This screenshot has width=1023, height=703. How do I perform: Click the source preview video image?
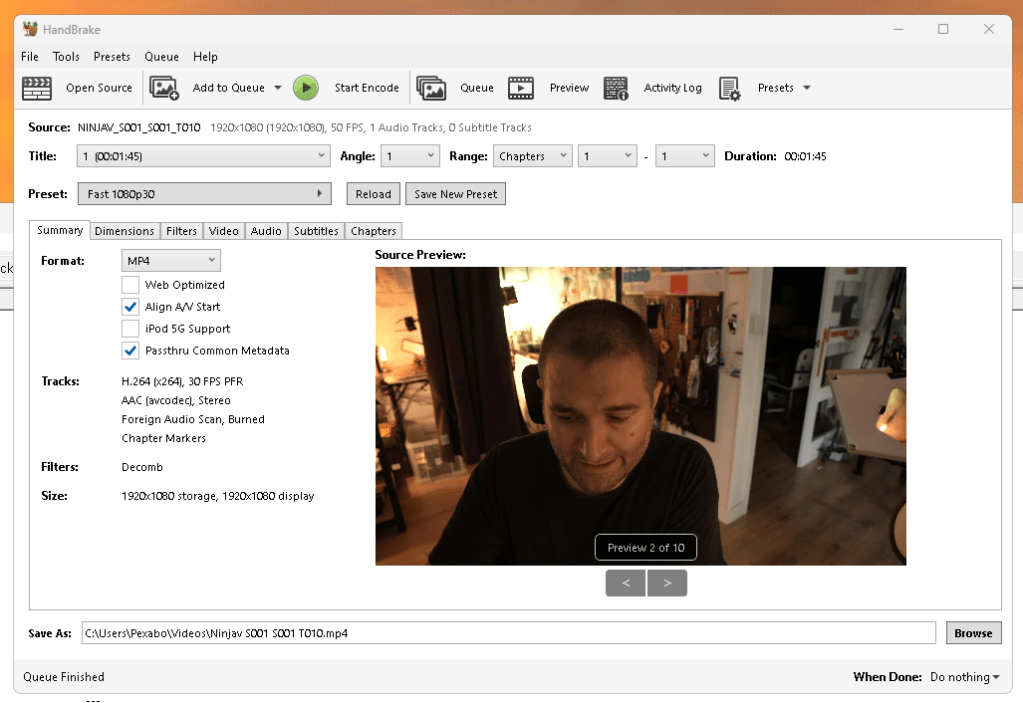[641, 416]
